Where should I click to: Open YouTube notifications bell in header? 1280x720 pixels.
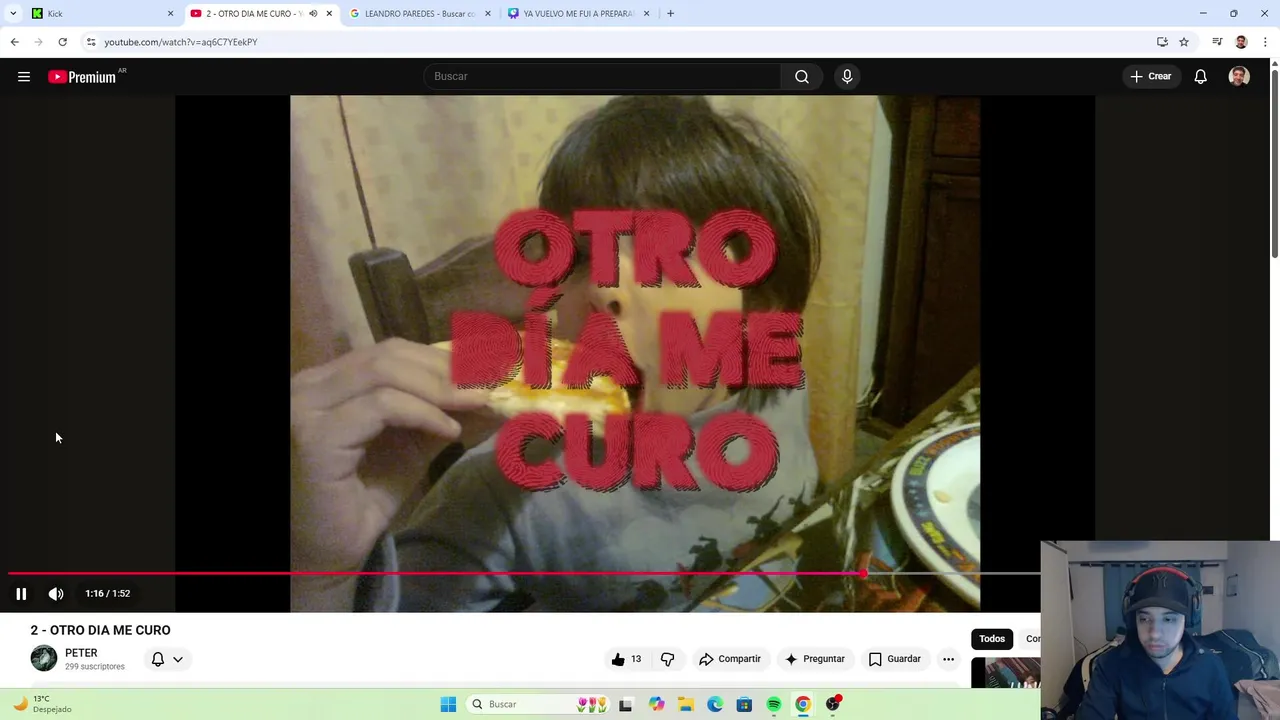point(1200,76)
